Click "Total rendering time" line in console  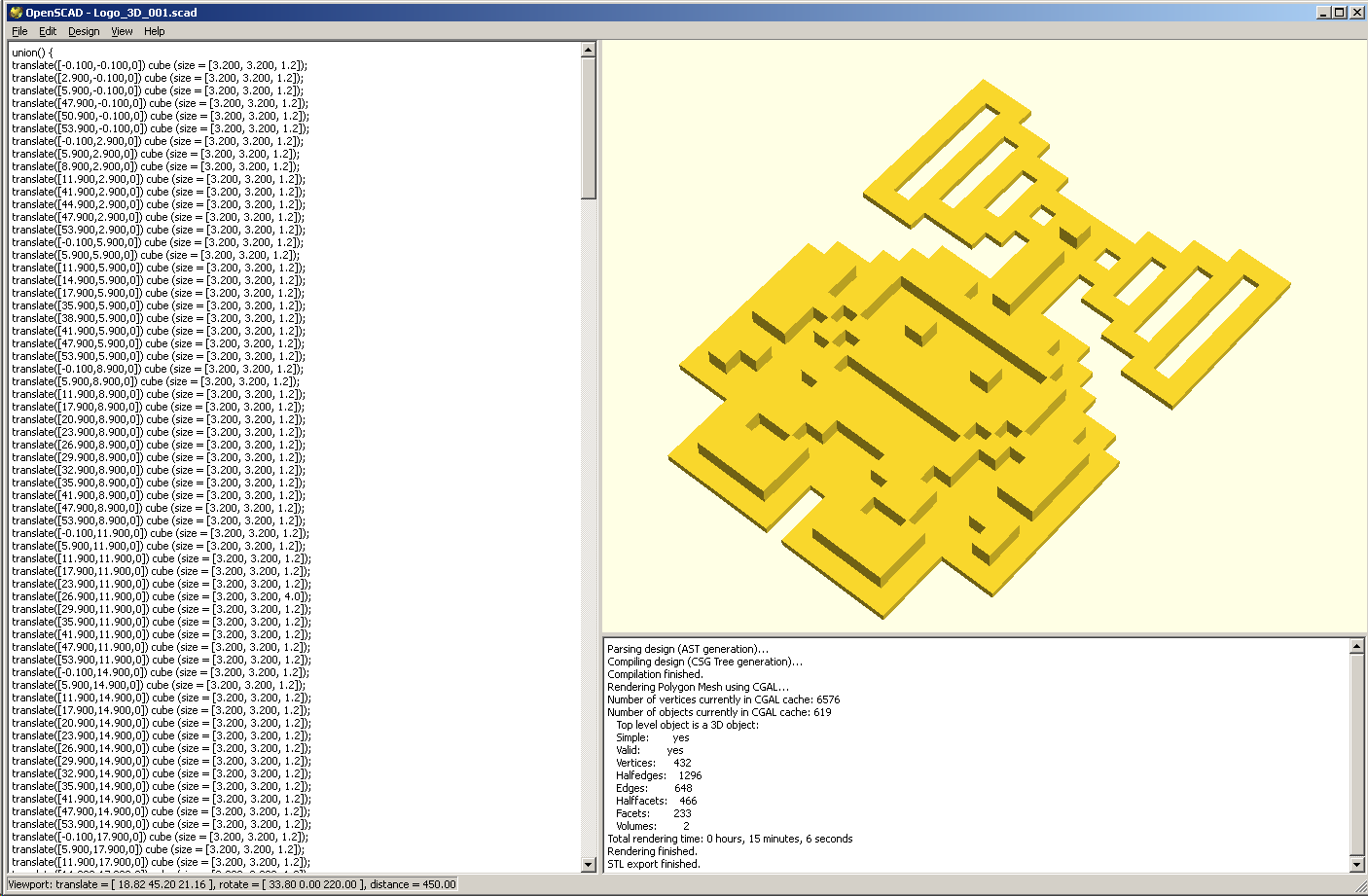click(x=730, y=839)
